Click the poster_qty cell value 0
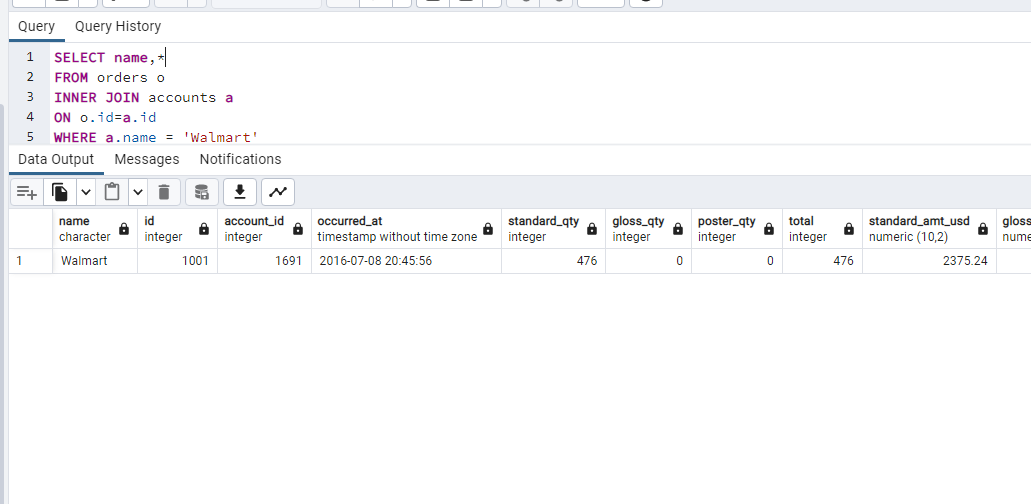Image resolution: width=1031 pixels, height=504 pixels. tap(737, 261)
